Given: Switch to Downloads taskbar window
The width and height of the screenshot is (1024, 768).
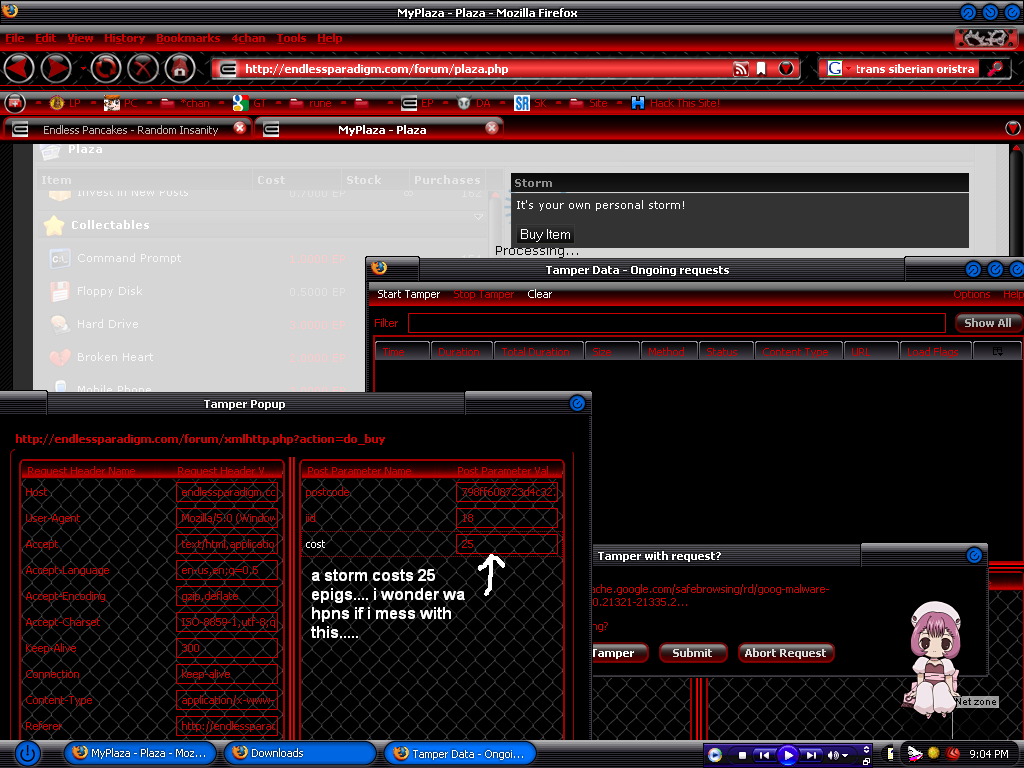Looking at the screenshot, I should pyautogui.click(x=300, y=754).
